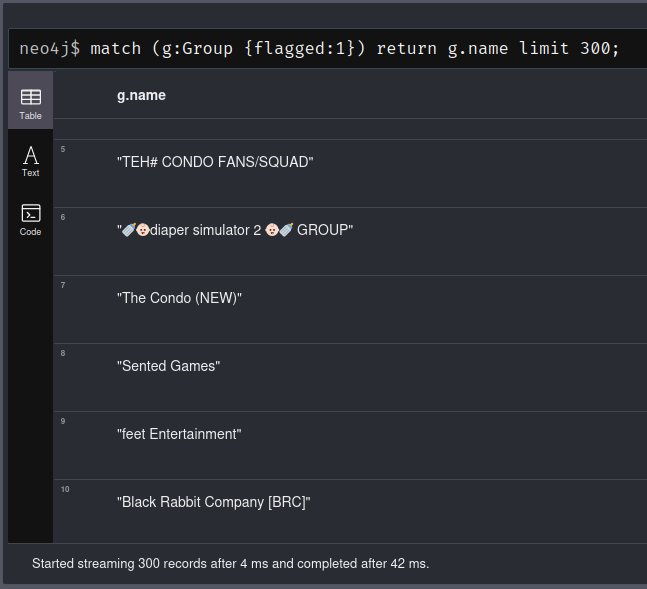Viewport: 647px width, 589px height.
Task: Click the g.name column header
Action: (x=141, y=95)
